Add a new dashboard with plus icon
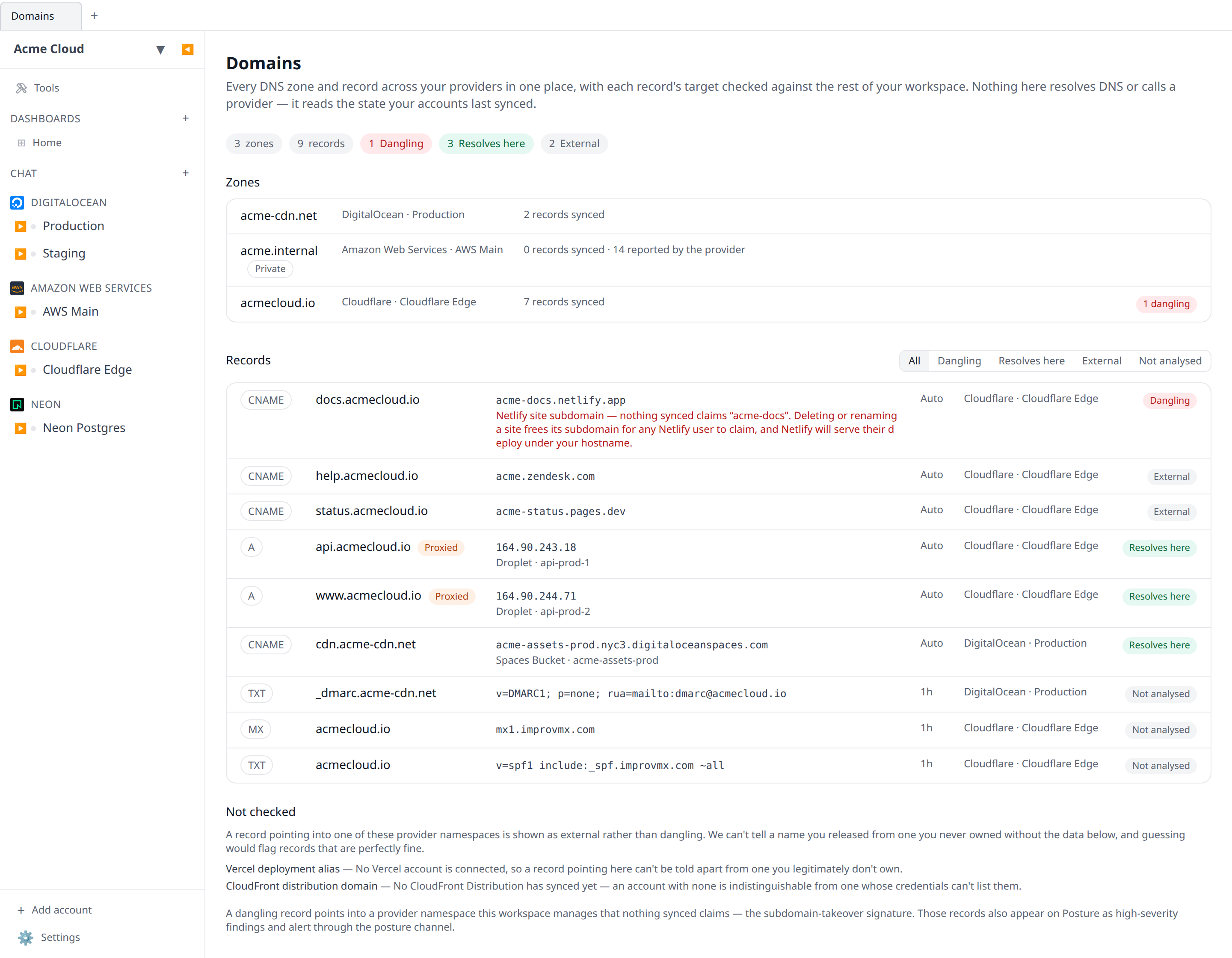The image size is (1232, 958). pos(186,118)
